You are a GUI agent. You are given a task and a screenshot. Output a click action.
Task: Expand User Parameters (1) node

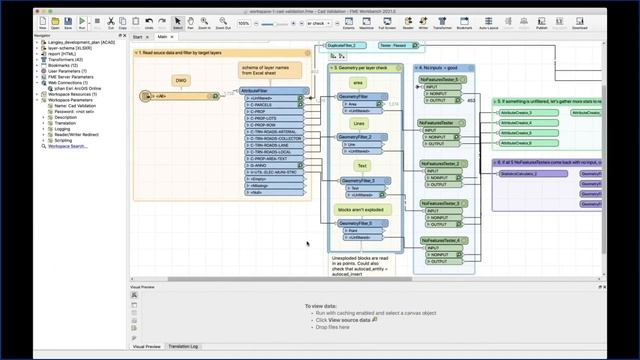pyautogui.click(x=37, y=71)
